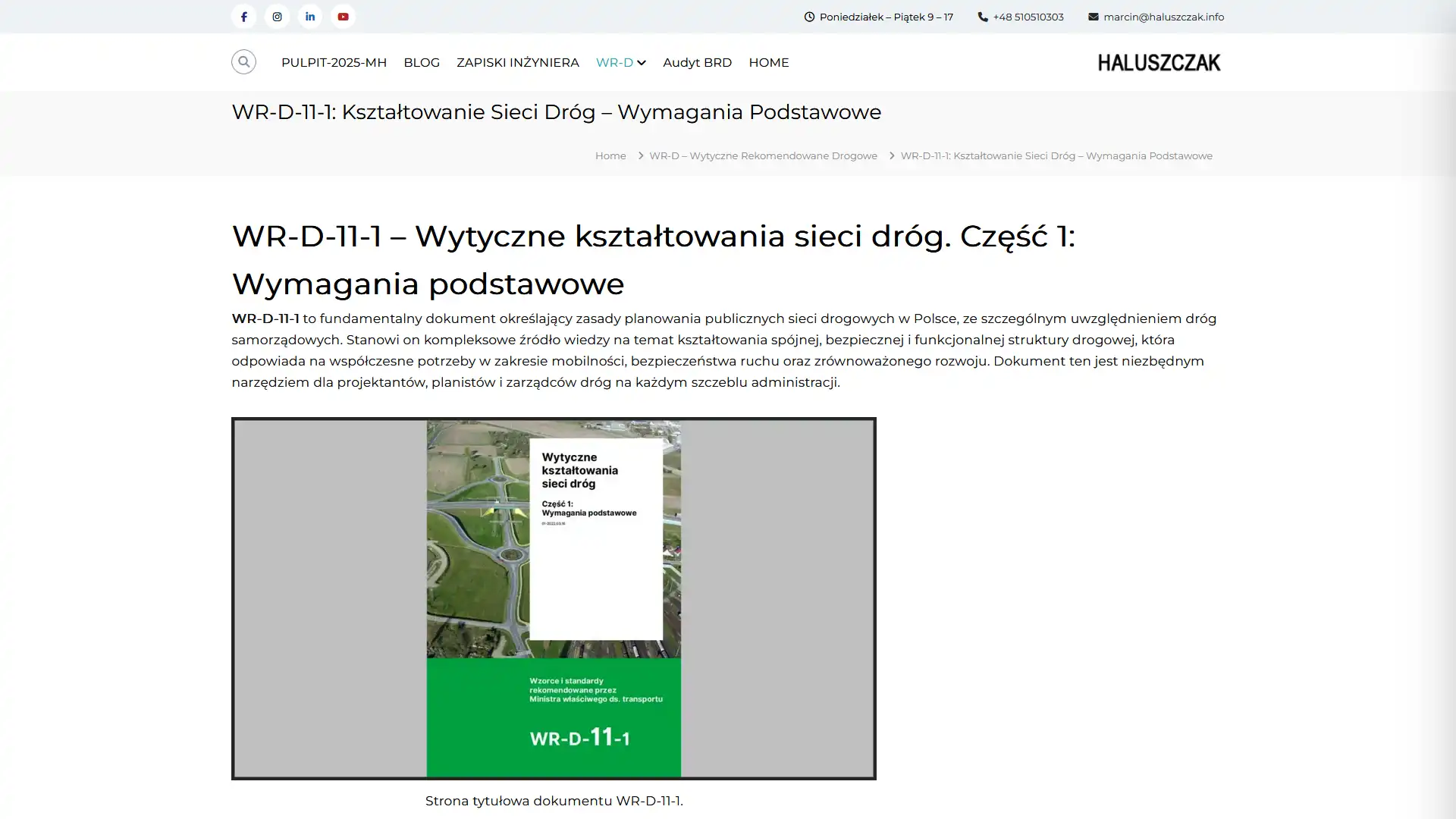Screen dimensions: 1456x819
Task: Open the LinkedIn social icon
Action: [x=310, y=16]
